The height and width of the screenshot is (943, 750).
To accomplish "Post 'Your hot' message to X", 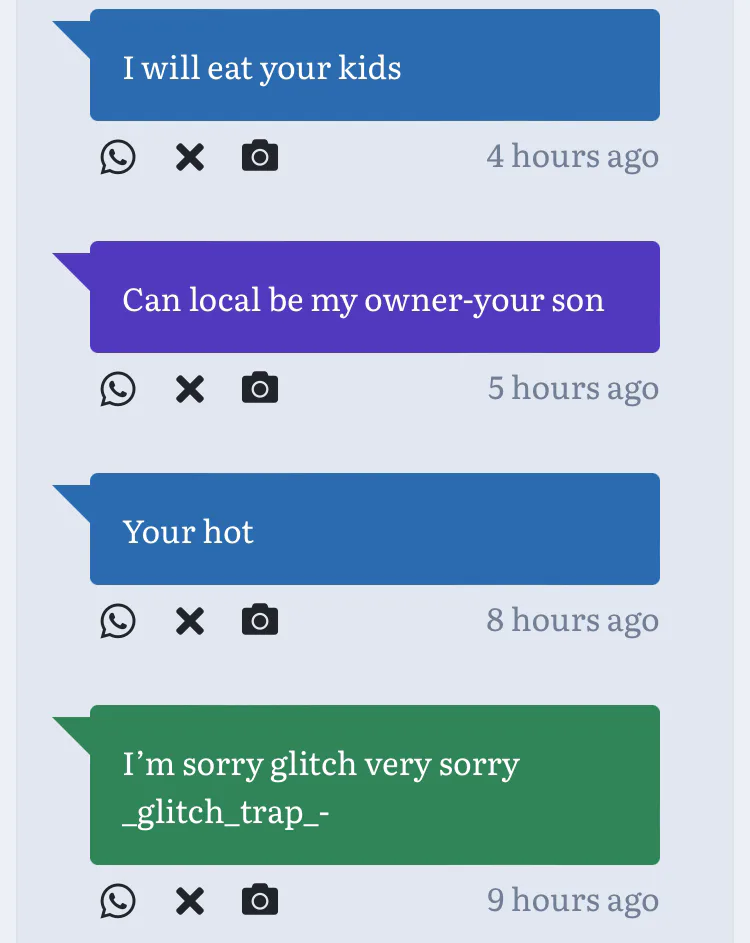I will coord(189,621).
